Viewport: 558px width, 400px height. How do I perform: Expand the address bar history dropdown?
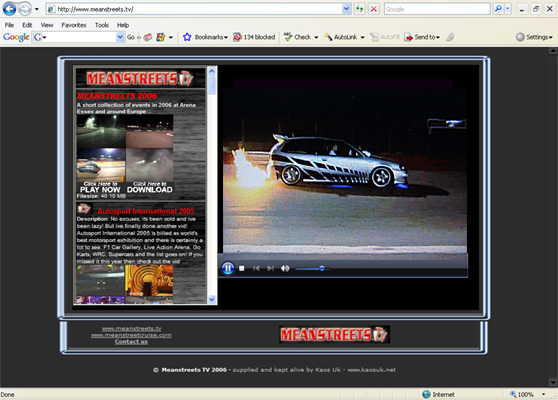pyautogui.click(x=346, y=9)
